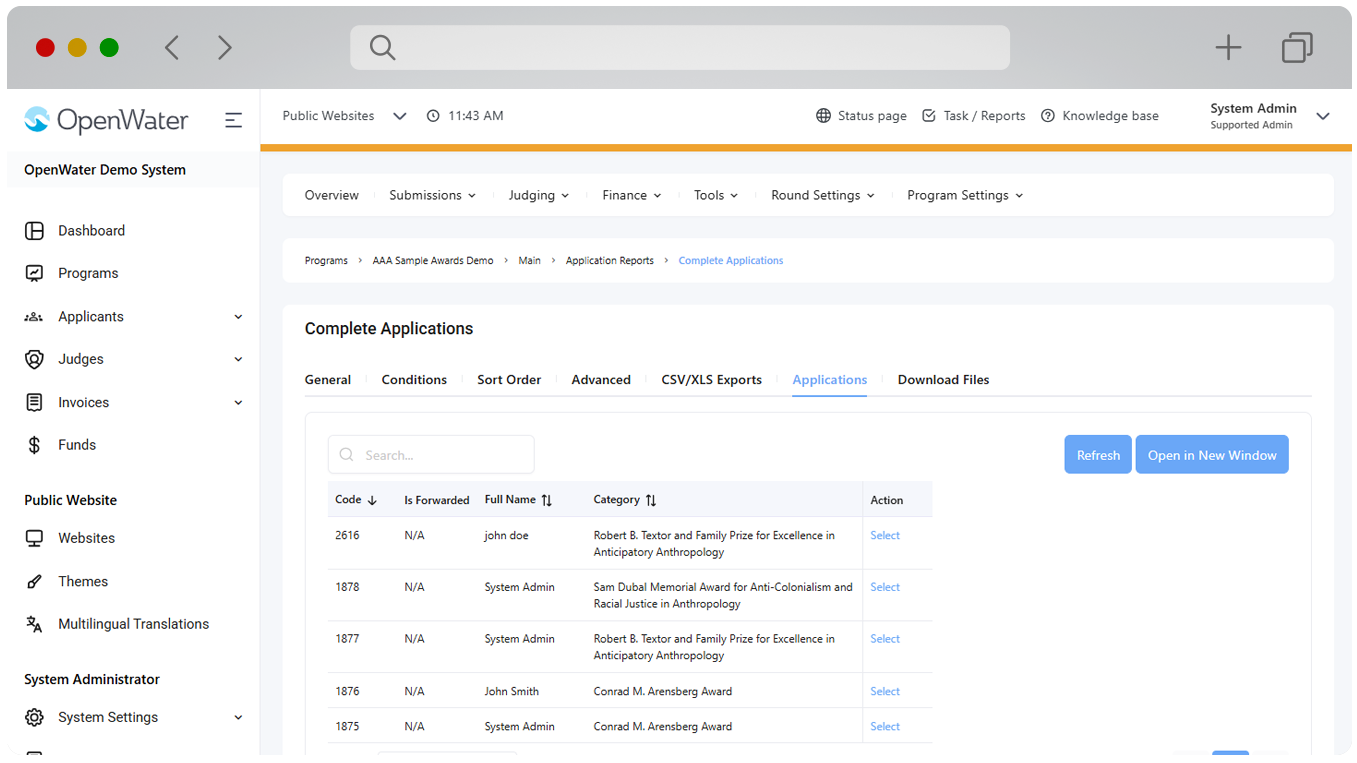This screenshot has height=763, width=1357.
Task: Switch to the Advanced tab
Action: click(x=601, y=380)
